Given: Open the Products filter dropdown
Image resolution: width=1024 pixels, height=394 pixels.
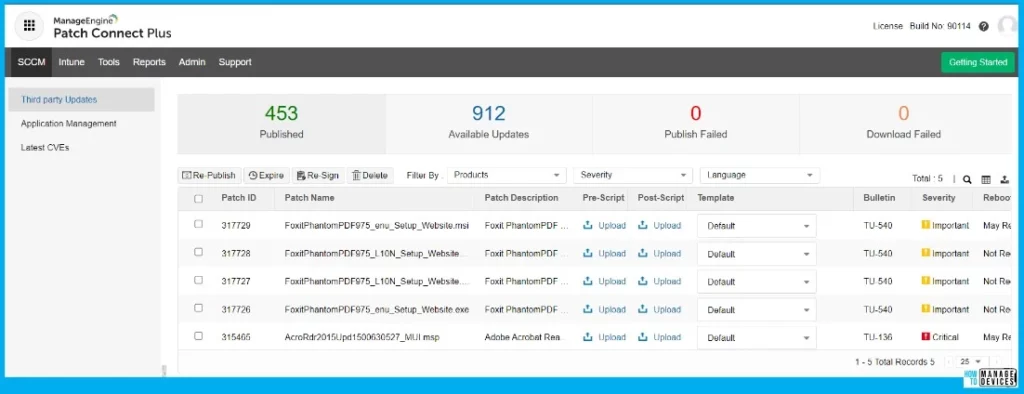Looking at the screenshot, I should pyautogui.click(x=506, y=175).
